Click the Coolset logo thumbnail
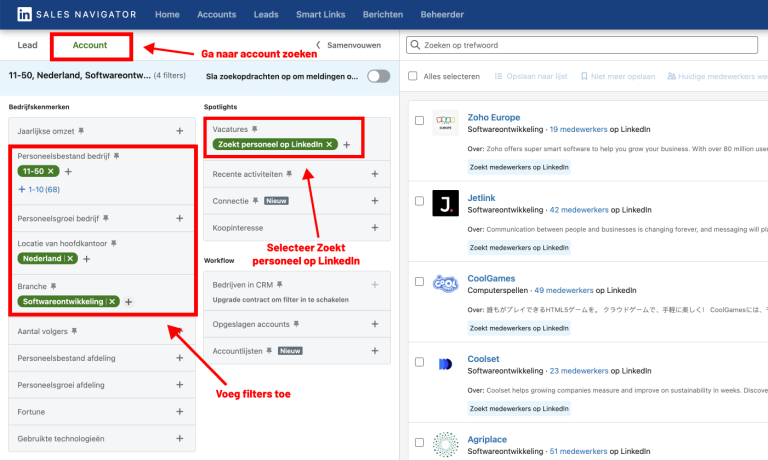 point(446,364)
